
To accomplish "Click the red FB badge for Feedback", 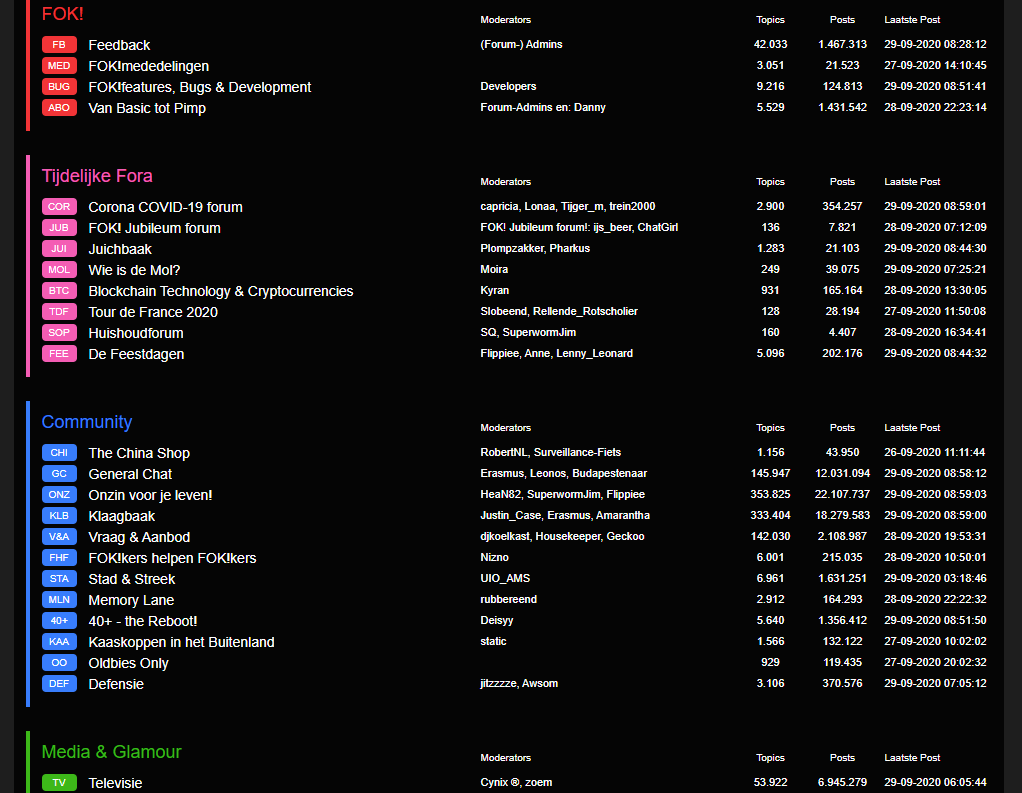I will point(59,45).
